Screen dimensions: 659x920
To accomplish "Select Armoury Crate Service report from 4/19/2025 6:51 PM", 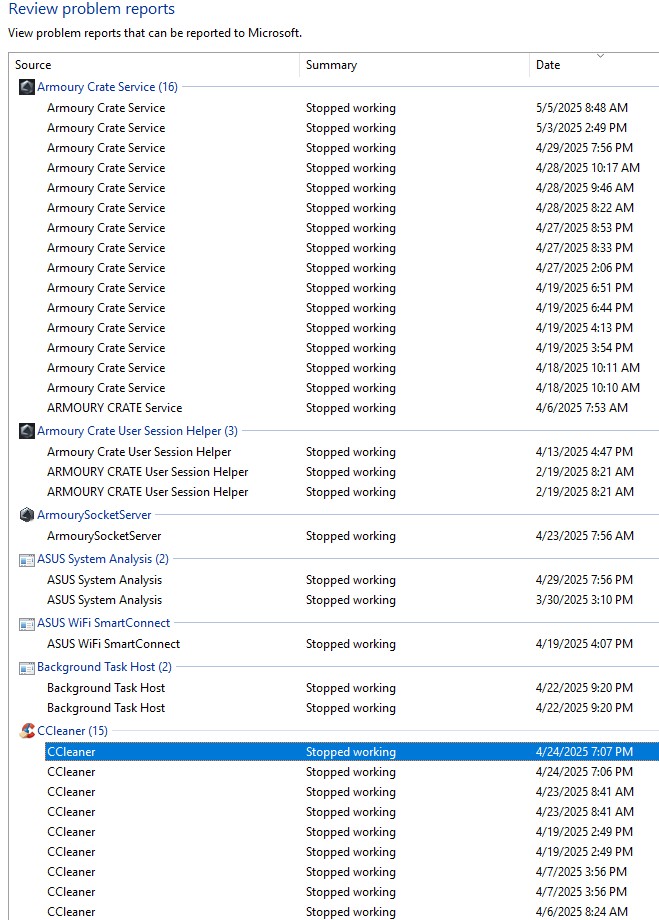I will click(x=352, y=288).
